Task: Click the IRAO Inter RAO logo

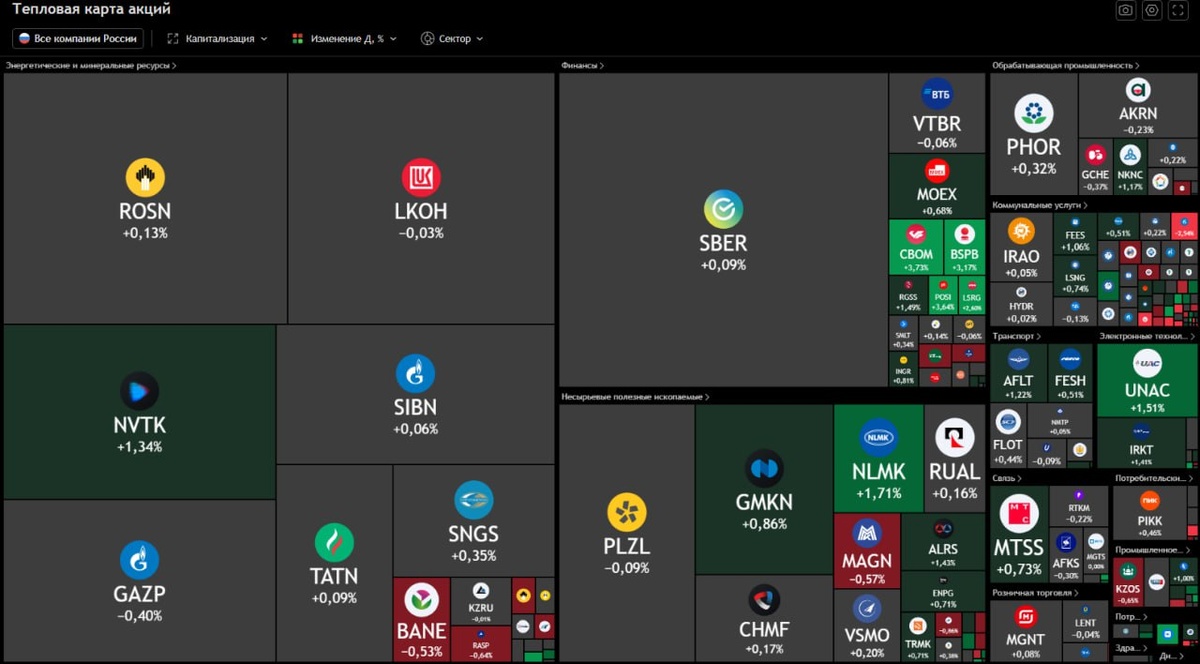Action: click(x=1021, y=232)
